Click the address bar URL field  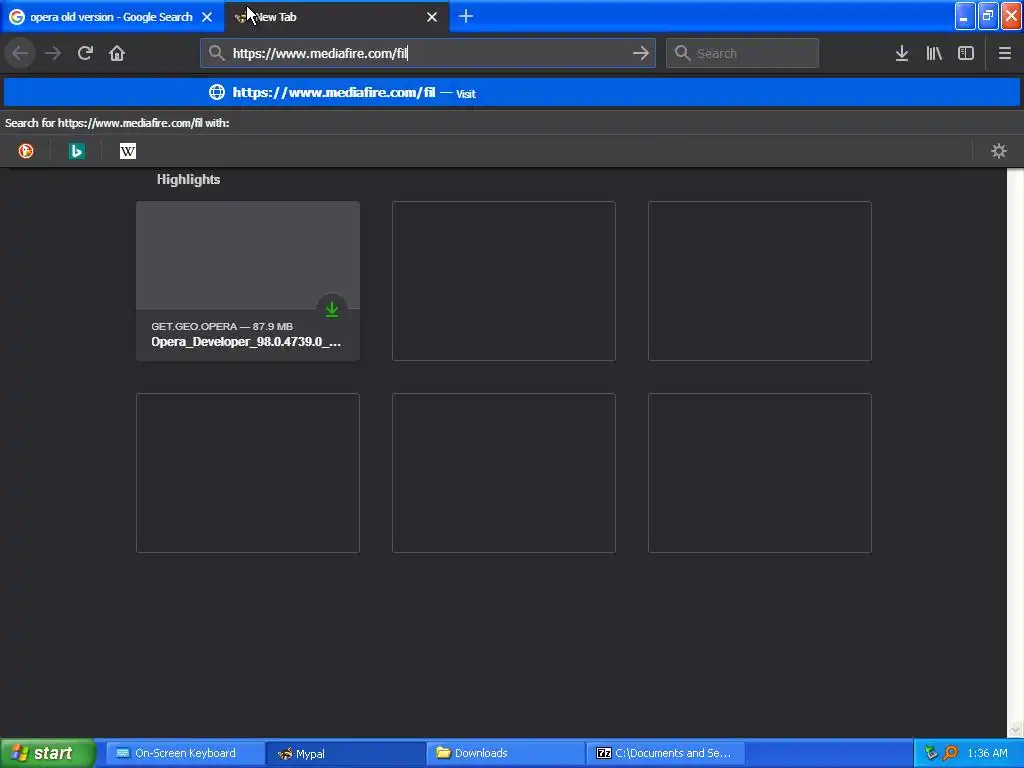tap(428, 53)
